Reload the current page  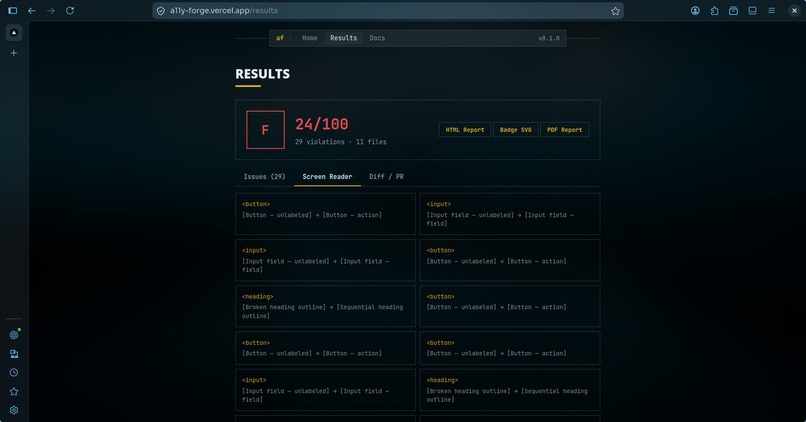click(70, 11)
